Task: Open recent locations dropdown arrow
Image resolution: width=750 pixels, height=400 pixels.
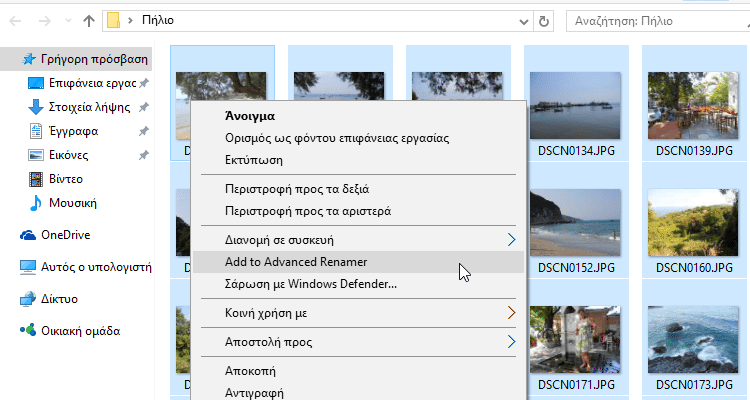Action: [x=68, y=21]
